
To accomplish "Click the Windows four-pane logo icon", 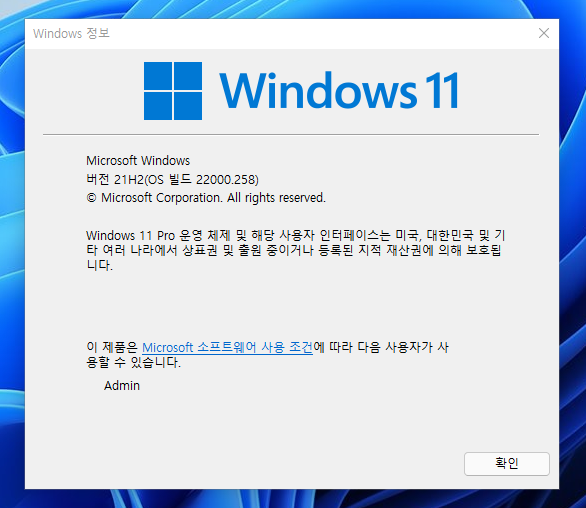I will [173, 91].
